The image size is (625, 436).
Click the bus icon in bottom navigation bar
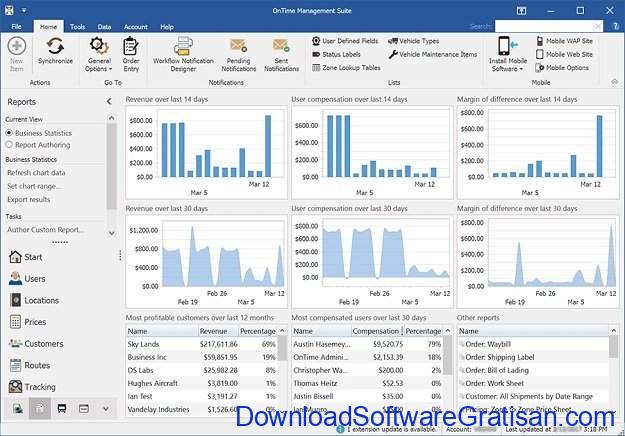click(62, 409)
